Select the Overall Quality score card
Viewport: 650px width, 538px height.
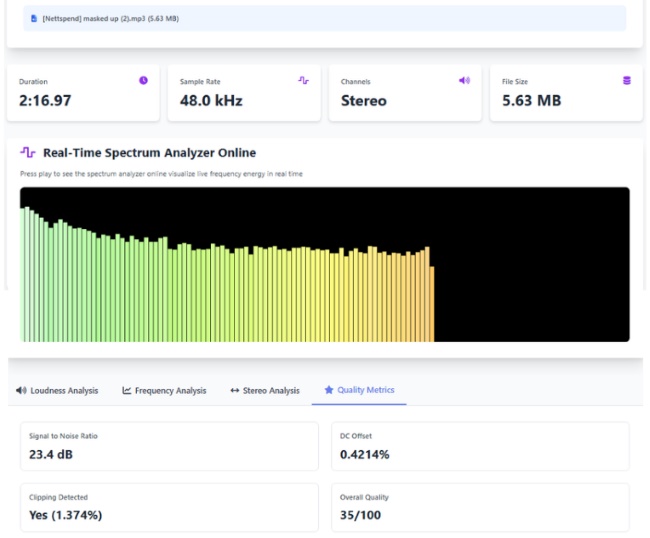(480, 507)
